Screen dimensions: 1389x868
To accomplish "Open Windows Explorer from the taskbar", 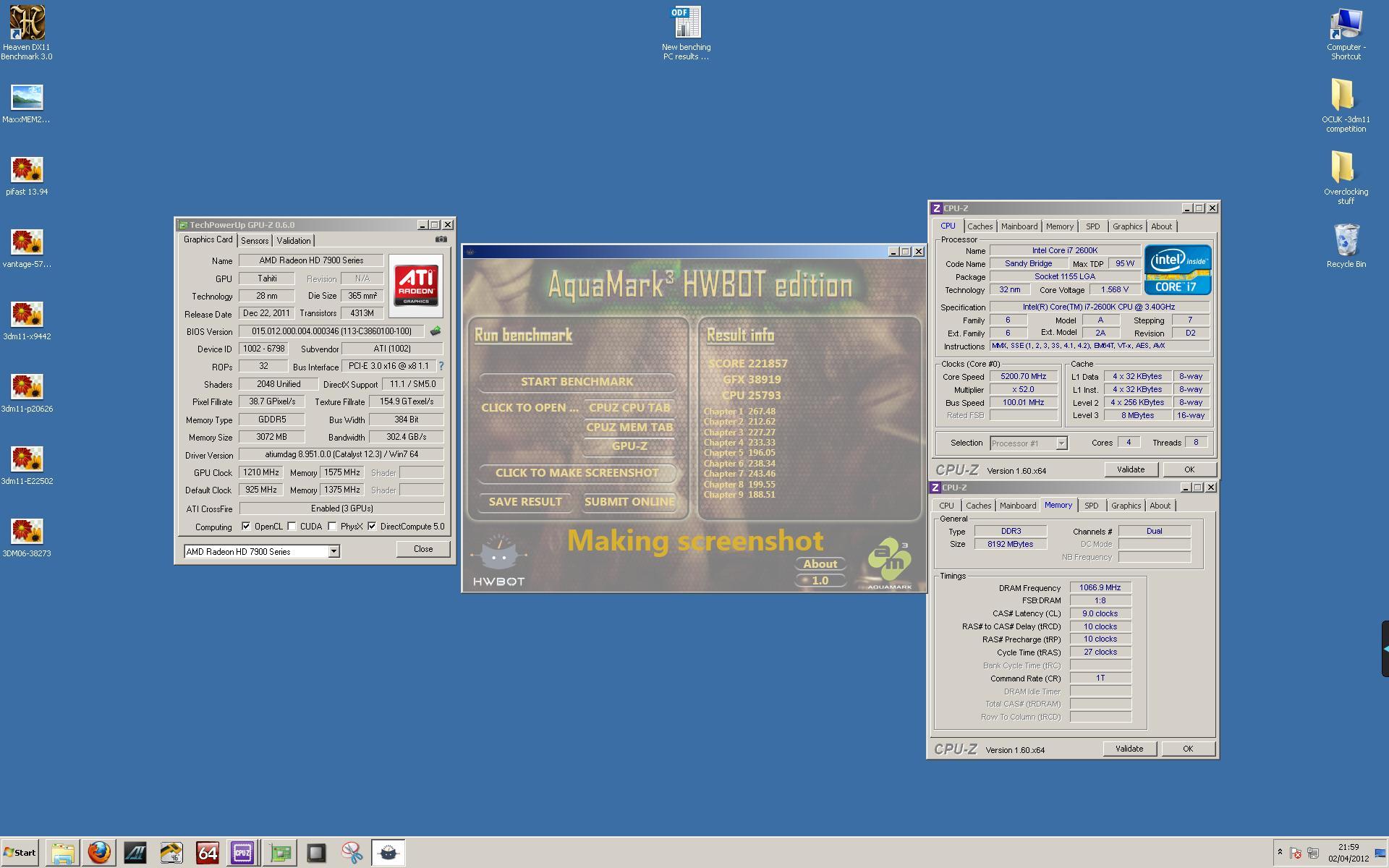I will tap(63, 853).
